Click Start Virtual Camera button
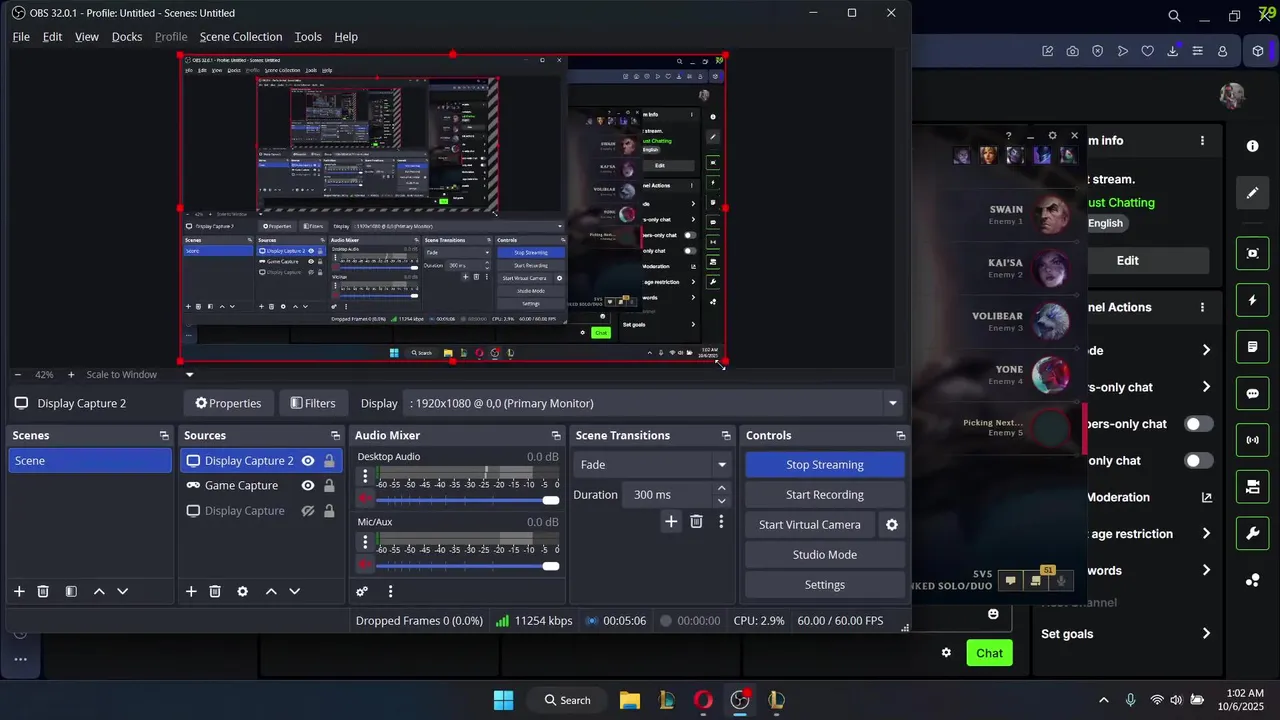 [x=810, y=525]
